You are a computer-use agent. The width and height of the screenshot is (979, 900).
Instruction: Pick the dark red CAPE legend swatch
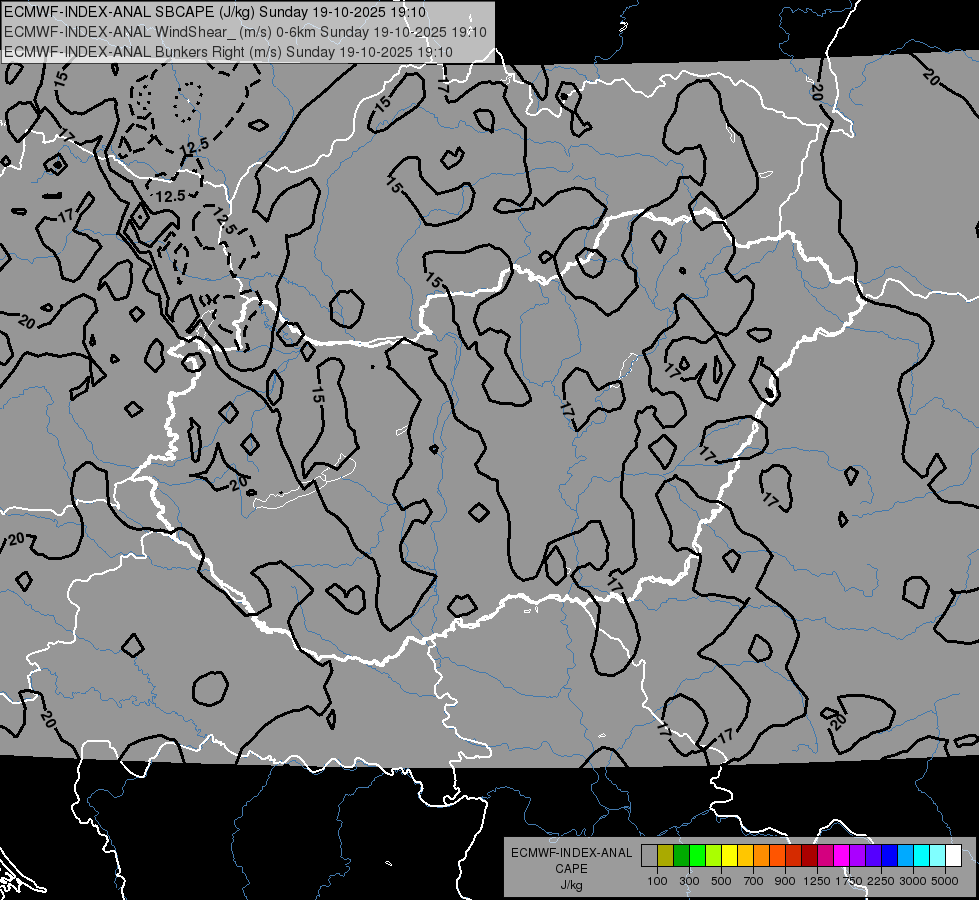coord(810,856)
